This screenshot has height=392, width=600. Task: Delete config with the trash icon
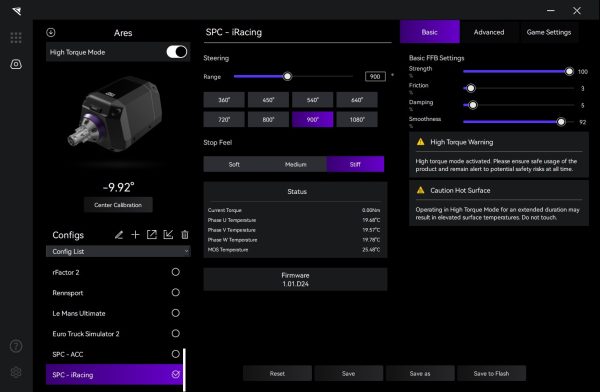pos(185,235)
